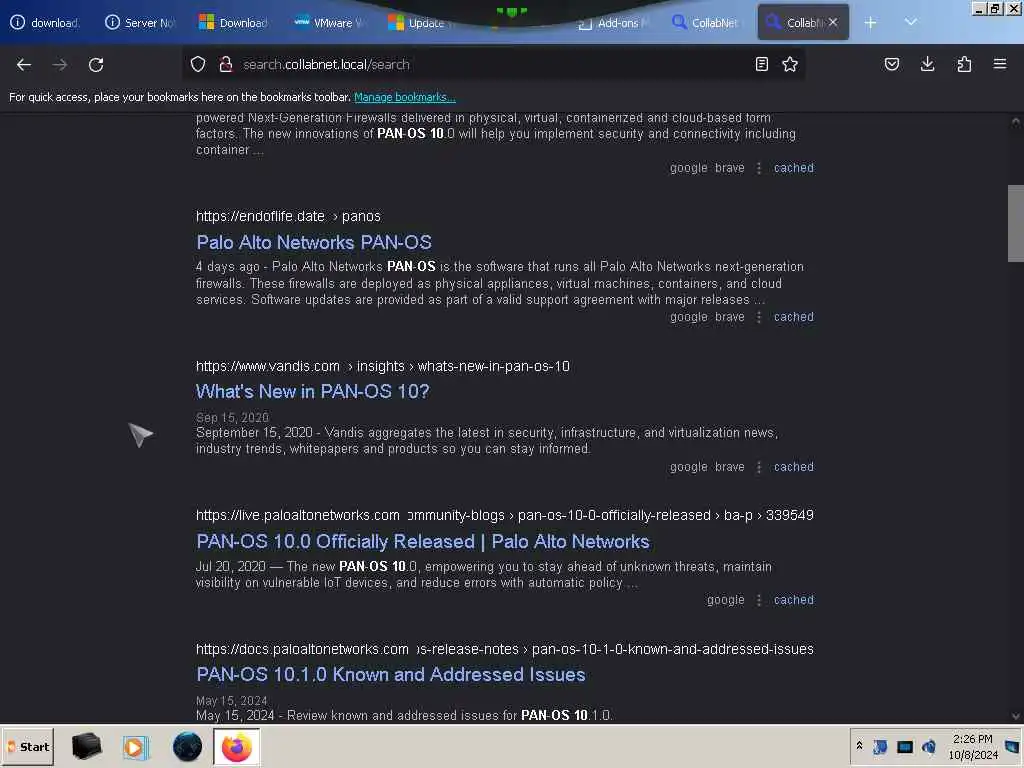Open the Firefox hamburger menu
The height and width of the screenshot is (768, 1024).
click(1000, 64)
